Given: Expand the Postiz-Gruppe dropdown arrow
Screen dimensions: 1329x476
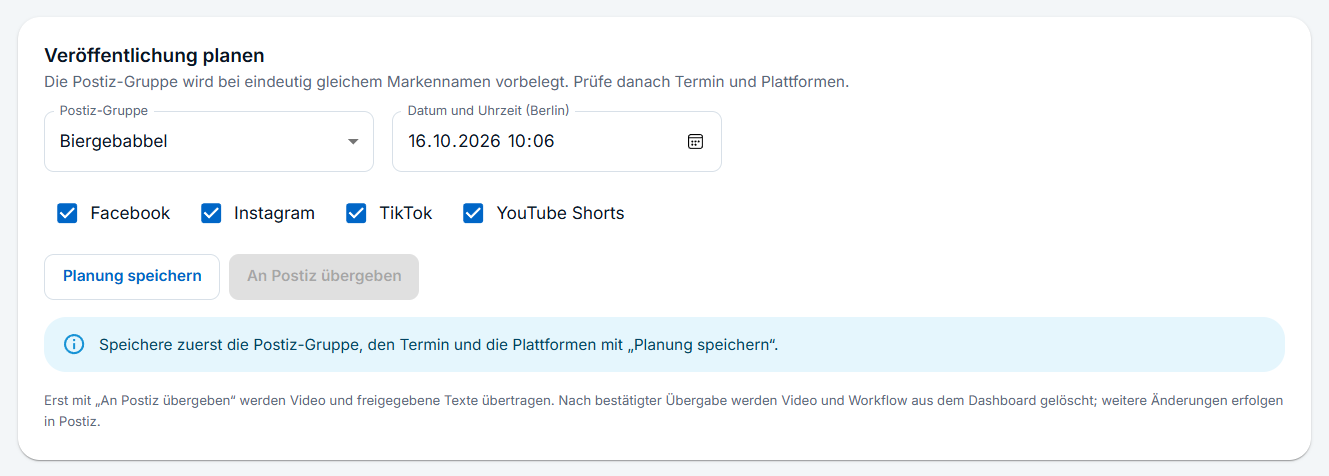Looking at the screenshot, I should pos(353,142).
